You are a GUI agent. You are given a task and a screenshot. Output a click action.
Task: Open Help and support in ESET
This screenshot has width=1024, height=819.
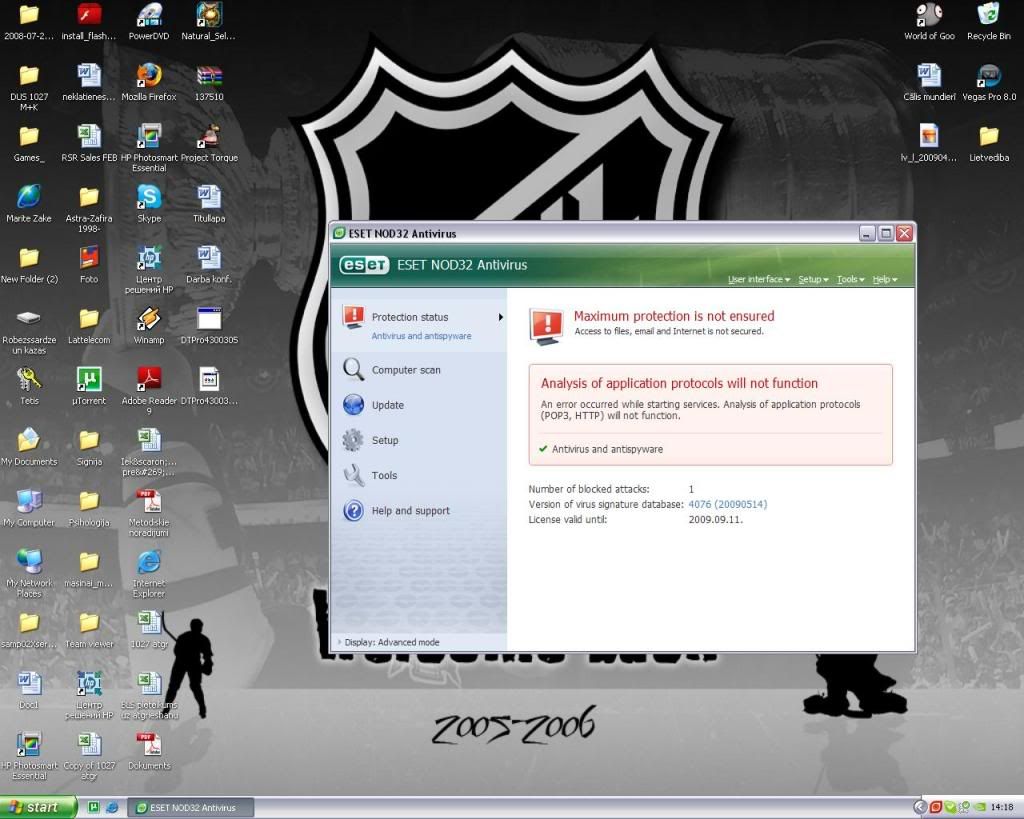tap(410, 511)
